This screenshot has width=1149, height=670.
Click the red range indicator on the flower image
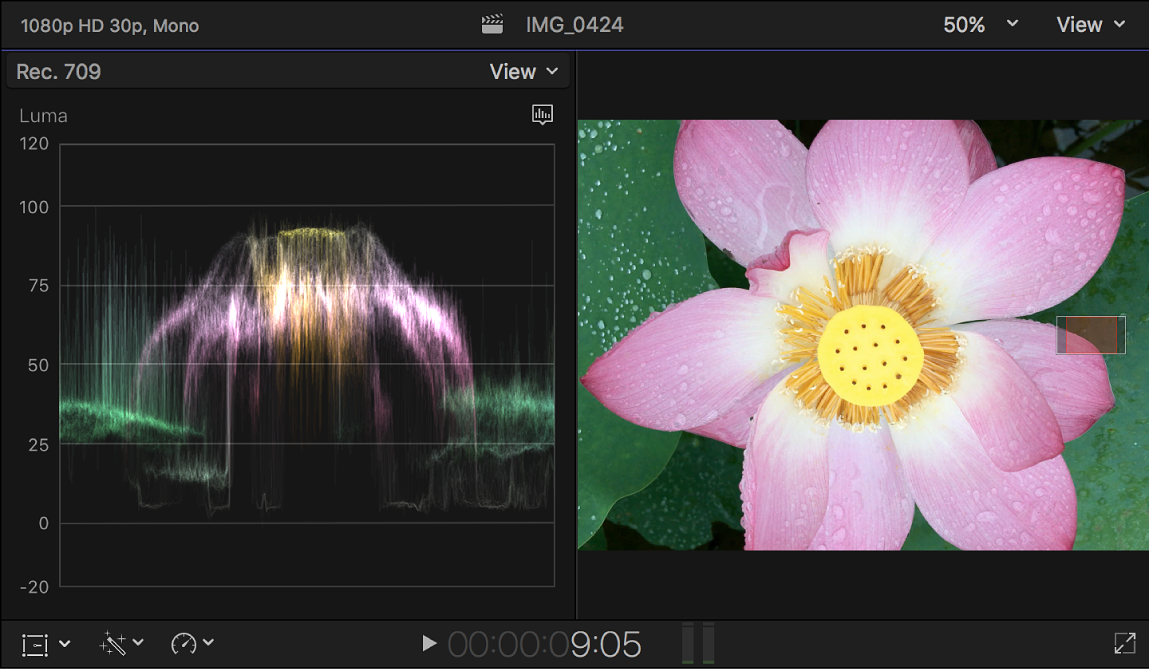point(1090,335)
